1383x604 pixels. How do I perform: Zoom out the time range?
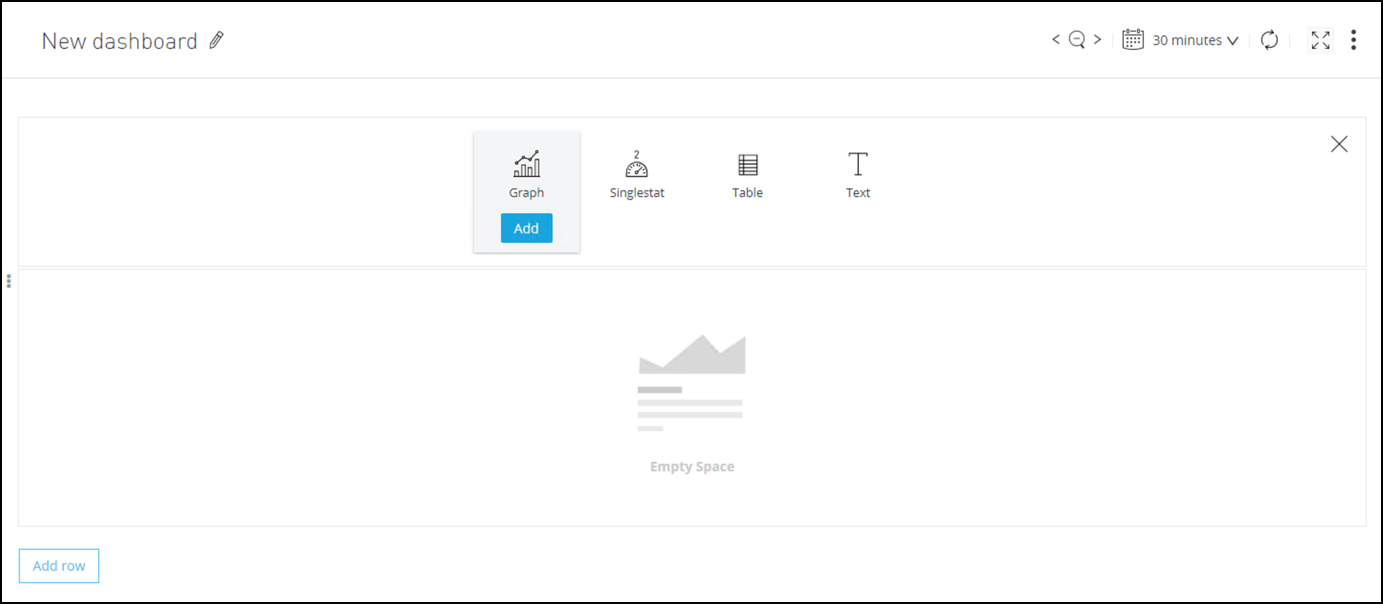pyautogui.click(x=1077, y=40)
